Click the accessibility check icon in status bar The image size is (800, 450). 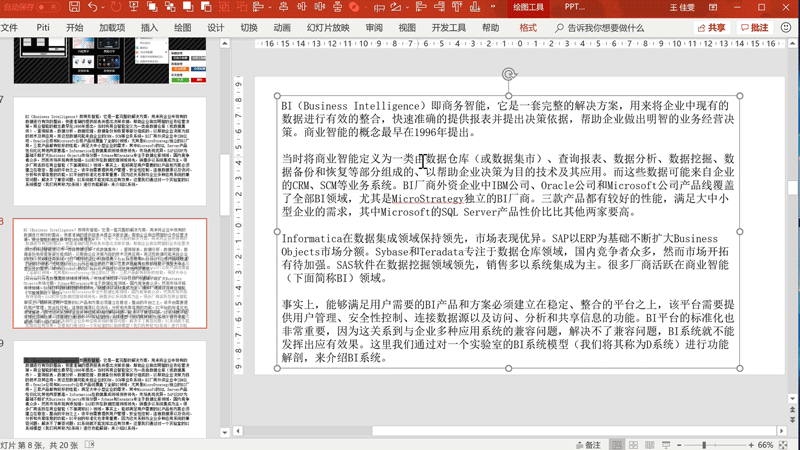click(x=90, y=445)
